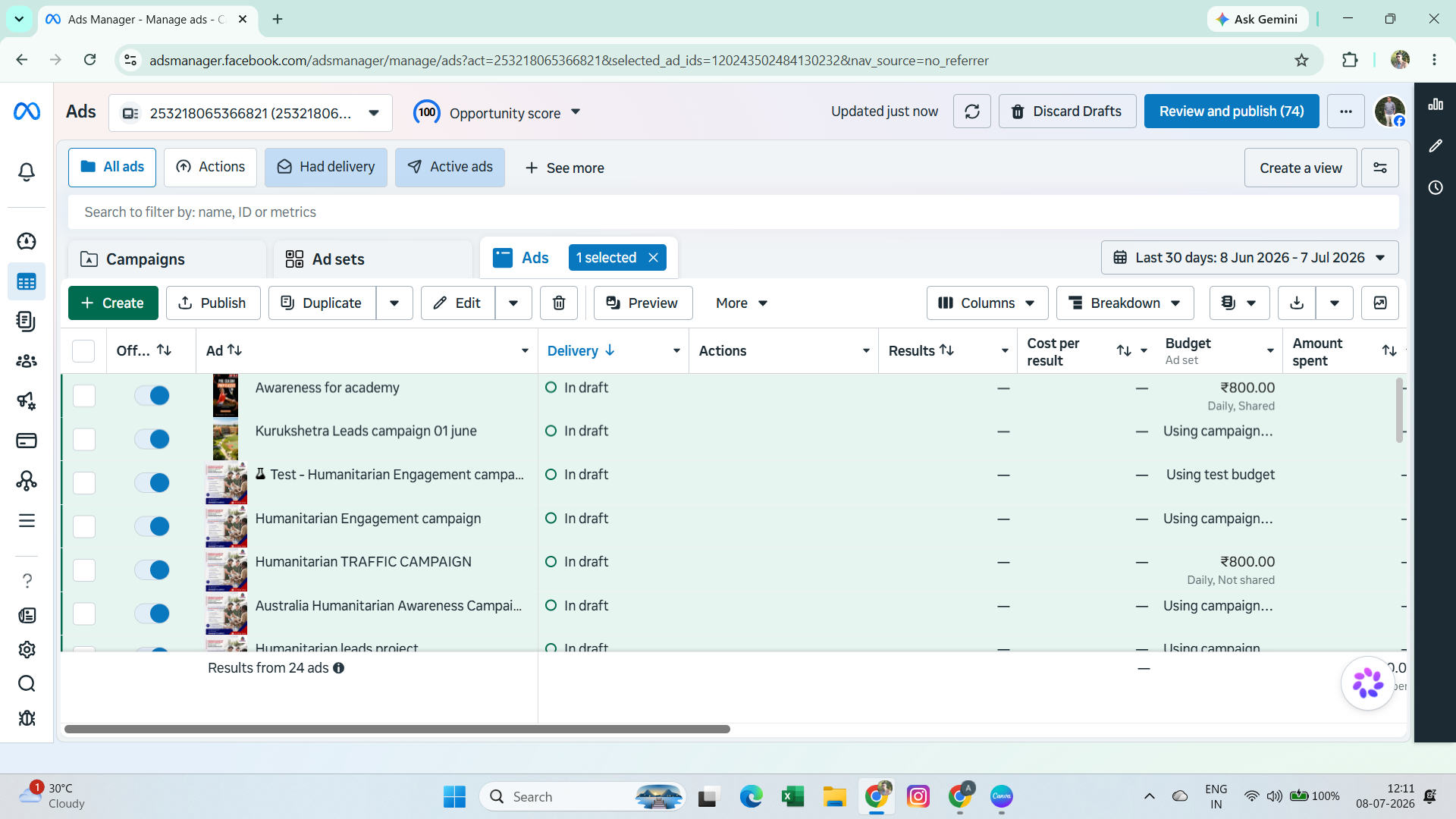The width and height of the screenshot is (1456, 819).
Task: Click the refresh data icon button
Action: point(971,111)
